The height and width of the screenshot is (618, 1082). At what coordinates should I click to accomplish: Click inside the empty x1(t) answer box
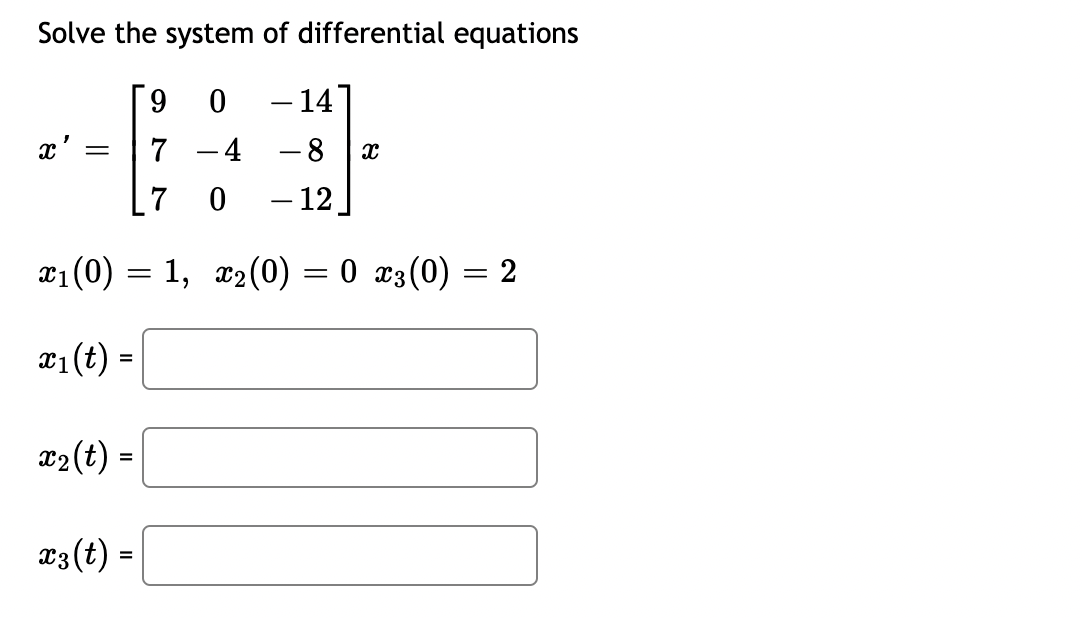340,359
